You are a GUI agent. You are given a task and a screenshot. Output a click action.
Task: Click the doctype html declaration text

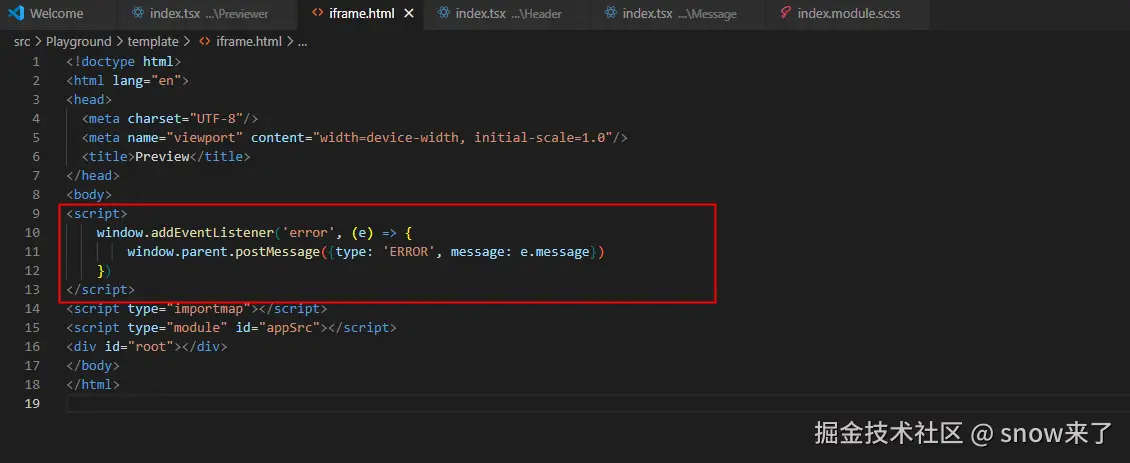[123, 61]
